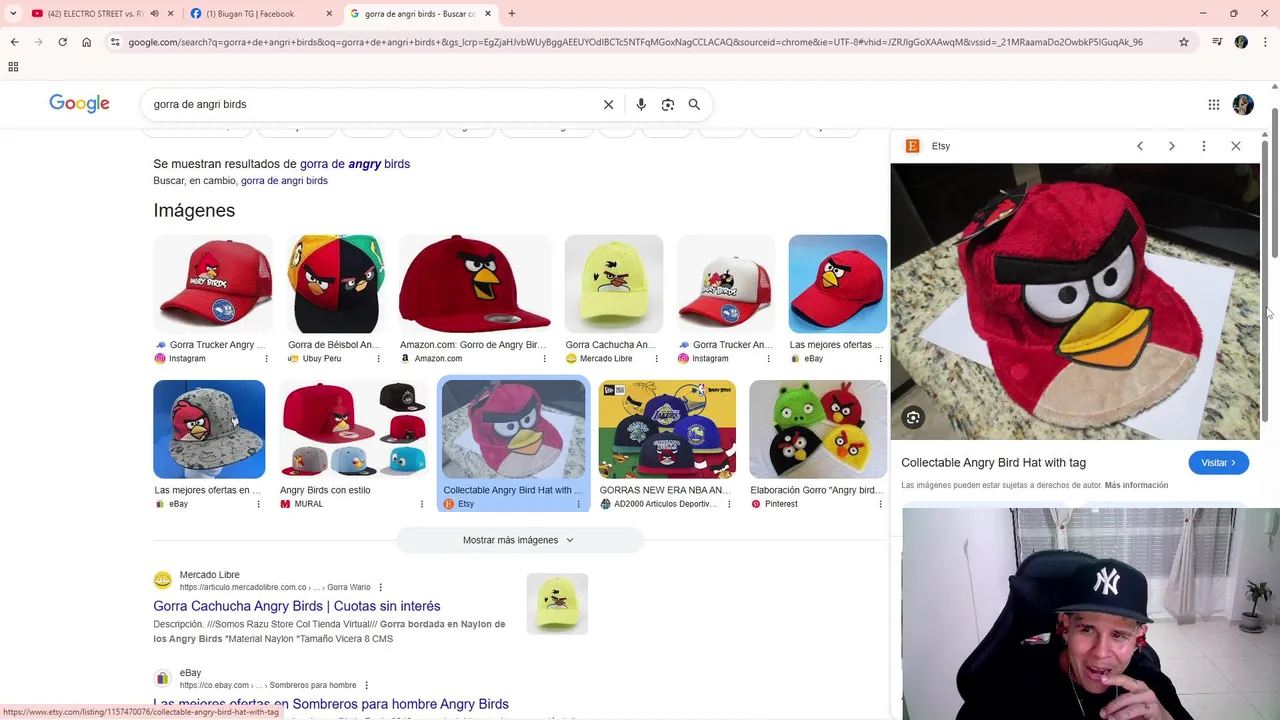Open eBay Sombreros para hombre Angry Birds link
The image size is (1280, 720).
coord(331,704)
